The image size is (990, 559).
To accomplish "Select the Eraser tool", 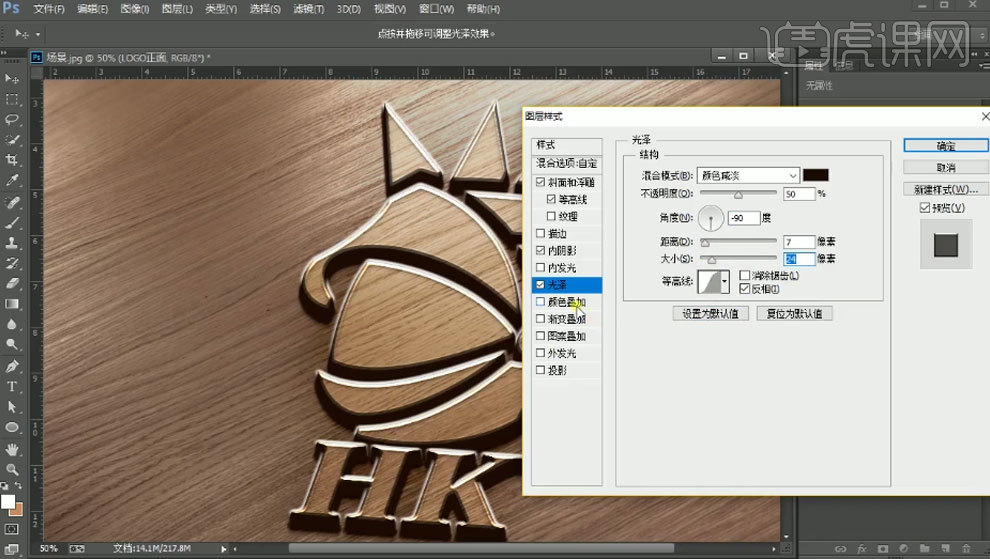I will click(x=11, y=283).
